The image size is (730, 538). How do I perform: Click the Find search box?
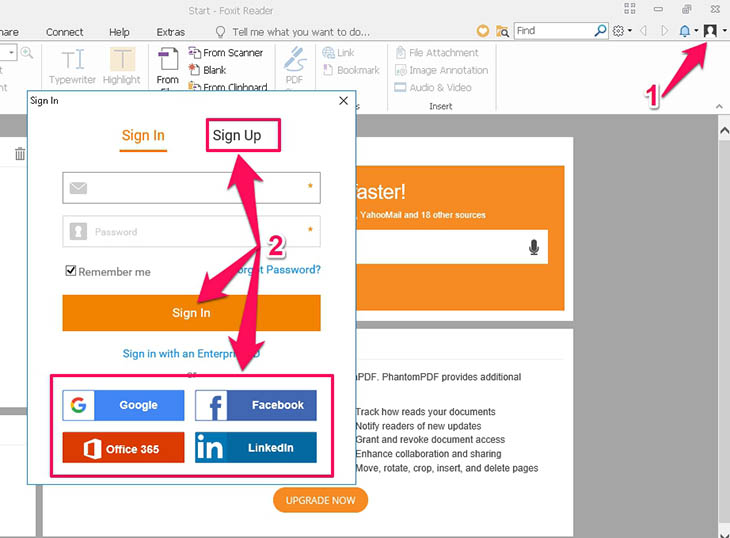(554, 31)
